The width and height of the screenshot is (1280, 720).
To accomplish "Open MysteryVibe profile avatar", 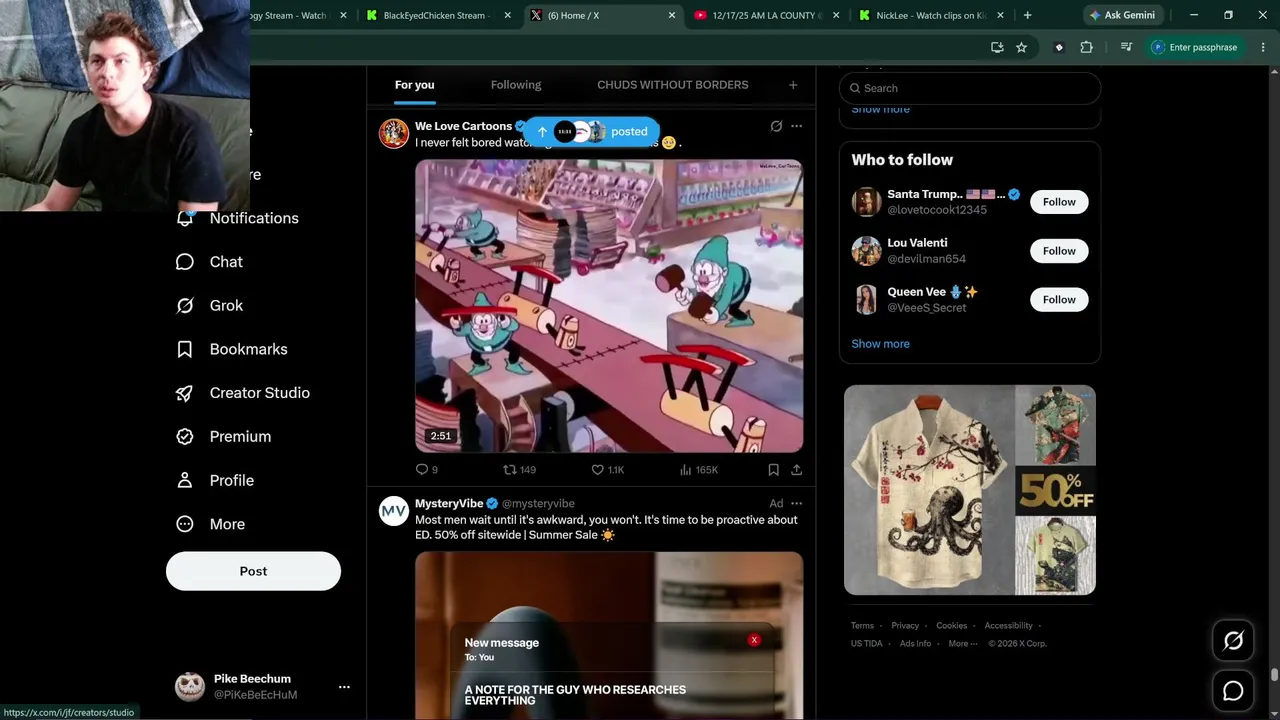I will tap(394, 511).
